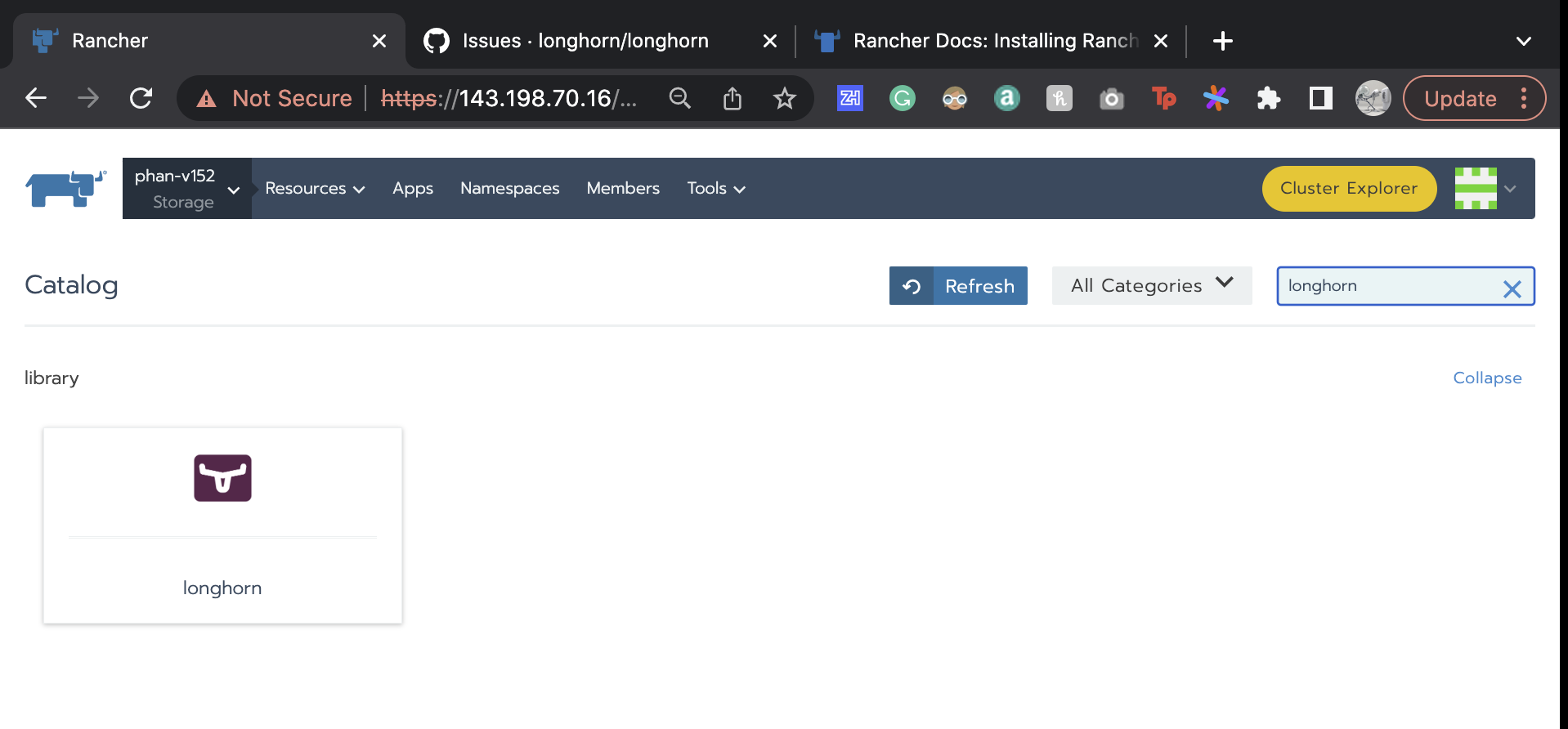Clear the longhorn search field

(1512, 288)
